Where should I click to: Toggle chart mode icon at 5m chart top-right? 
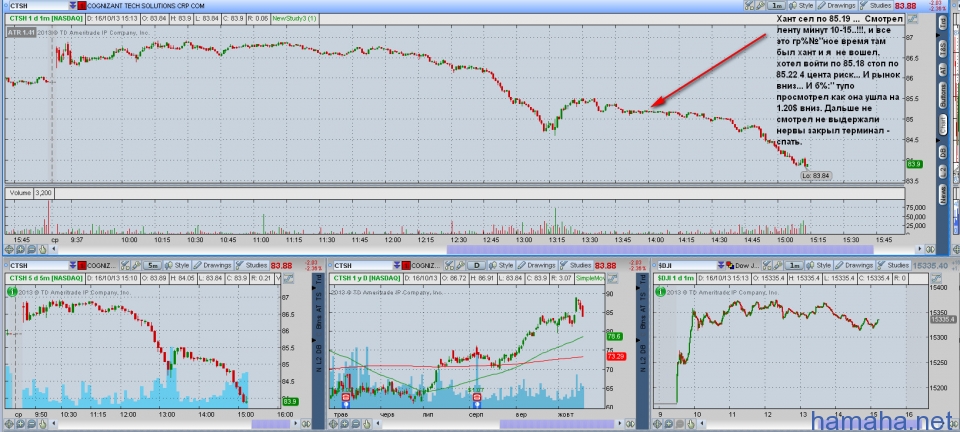pos(288,278)
